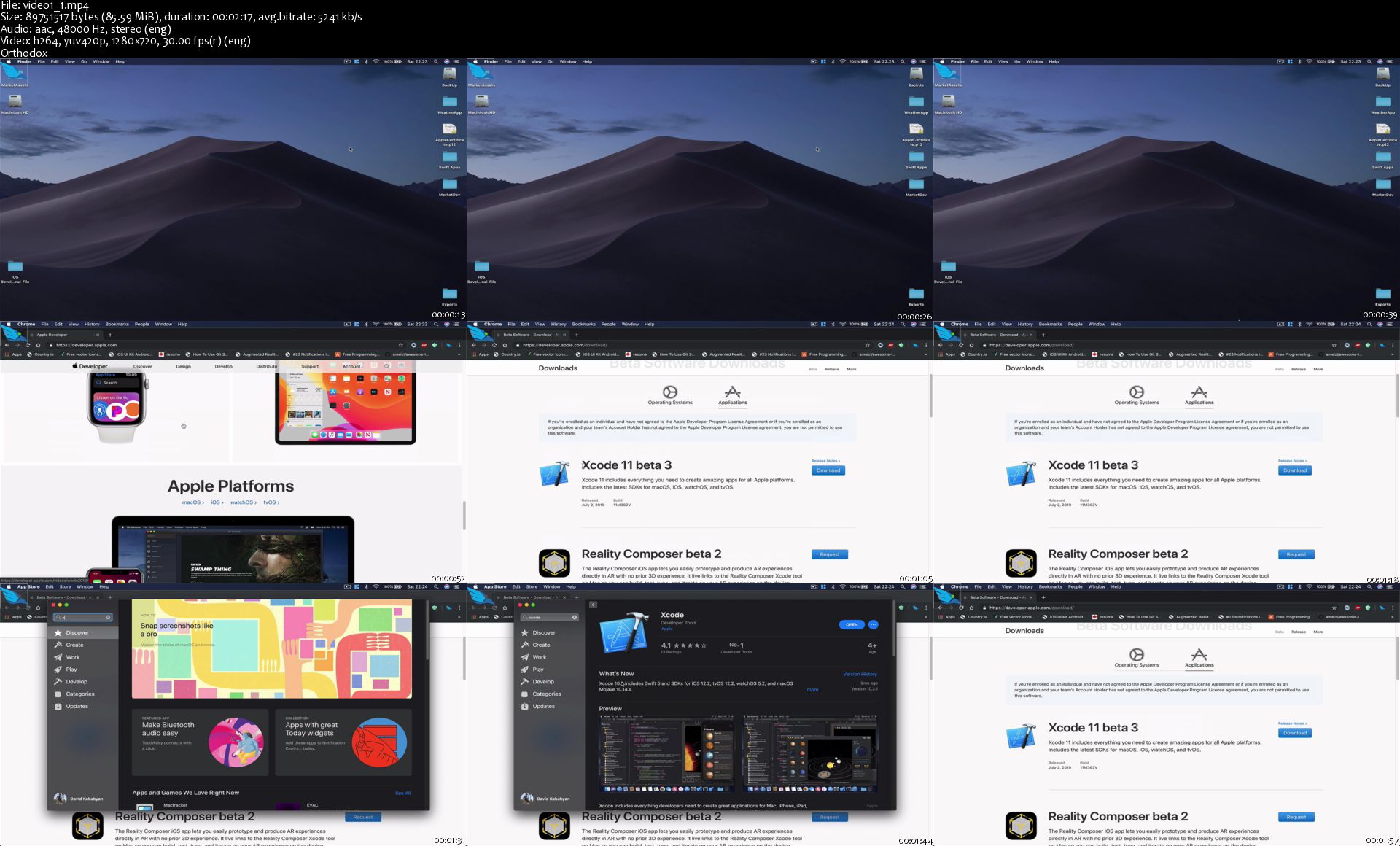The height and width of the screenshot is (846, 1400).
Task: Open the View menu in the 00:00:26 Finder frame
Action: coord(537,61)
